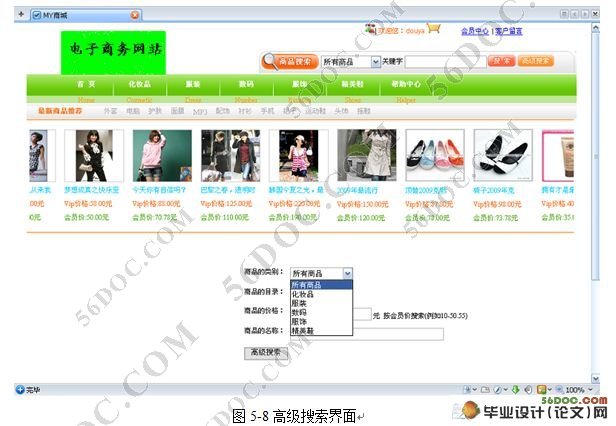
Task: Click the 电子商务网站 green logo banner
Action: tap(114, 52)
